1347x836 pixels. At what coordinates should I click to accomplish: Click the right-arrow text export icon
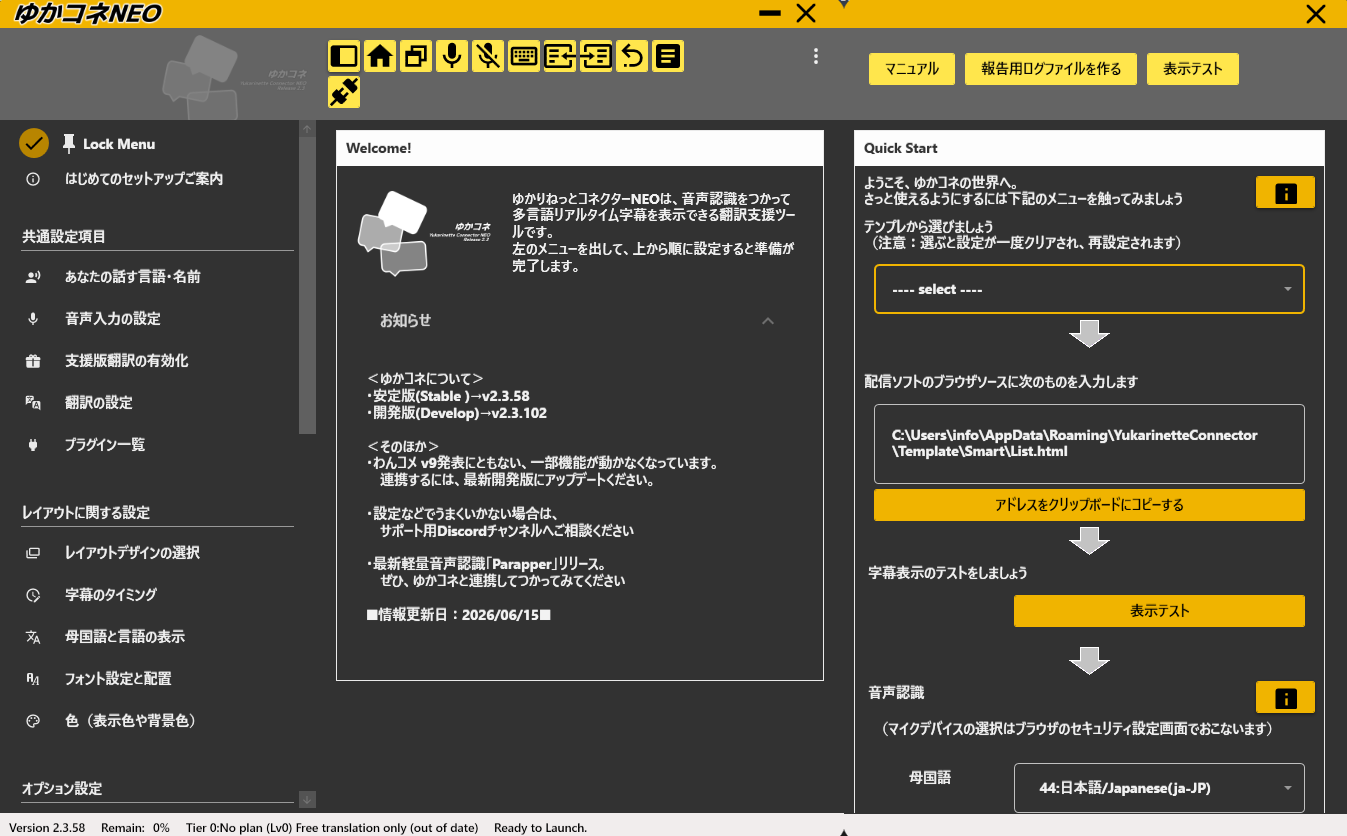coord(596,56)
